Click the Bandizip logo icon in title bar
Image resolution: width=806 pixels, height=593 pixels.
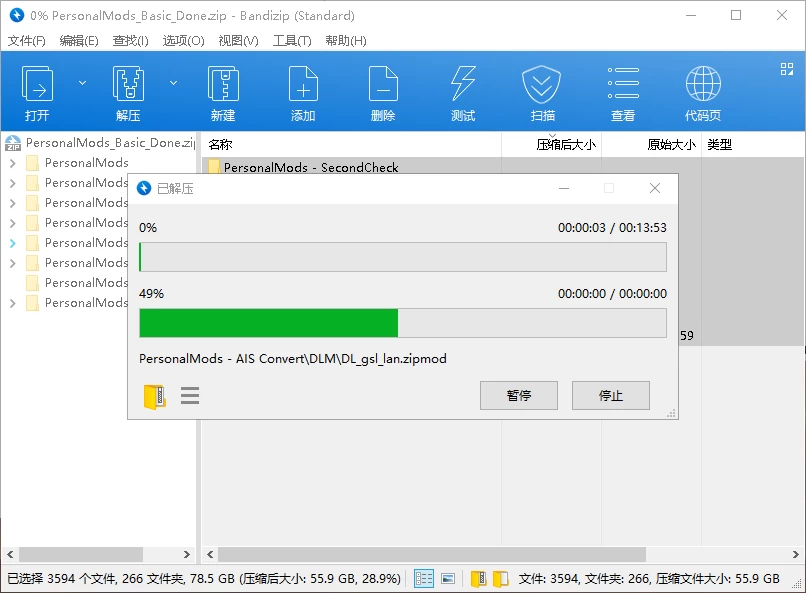coord(16,15)
